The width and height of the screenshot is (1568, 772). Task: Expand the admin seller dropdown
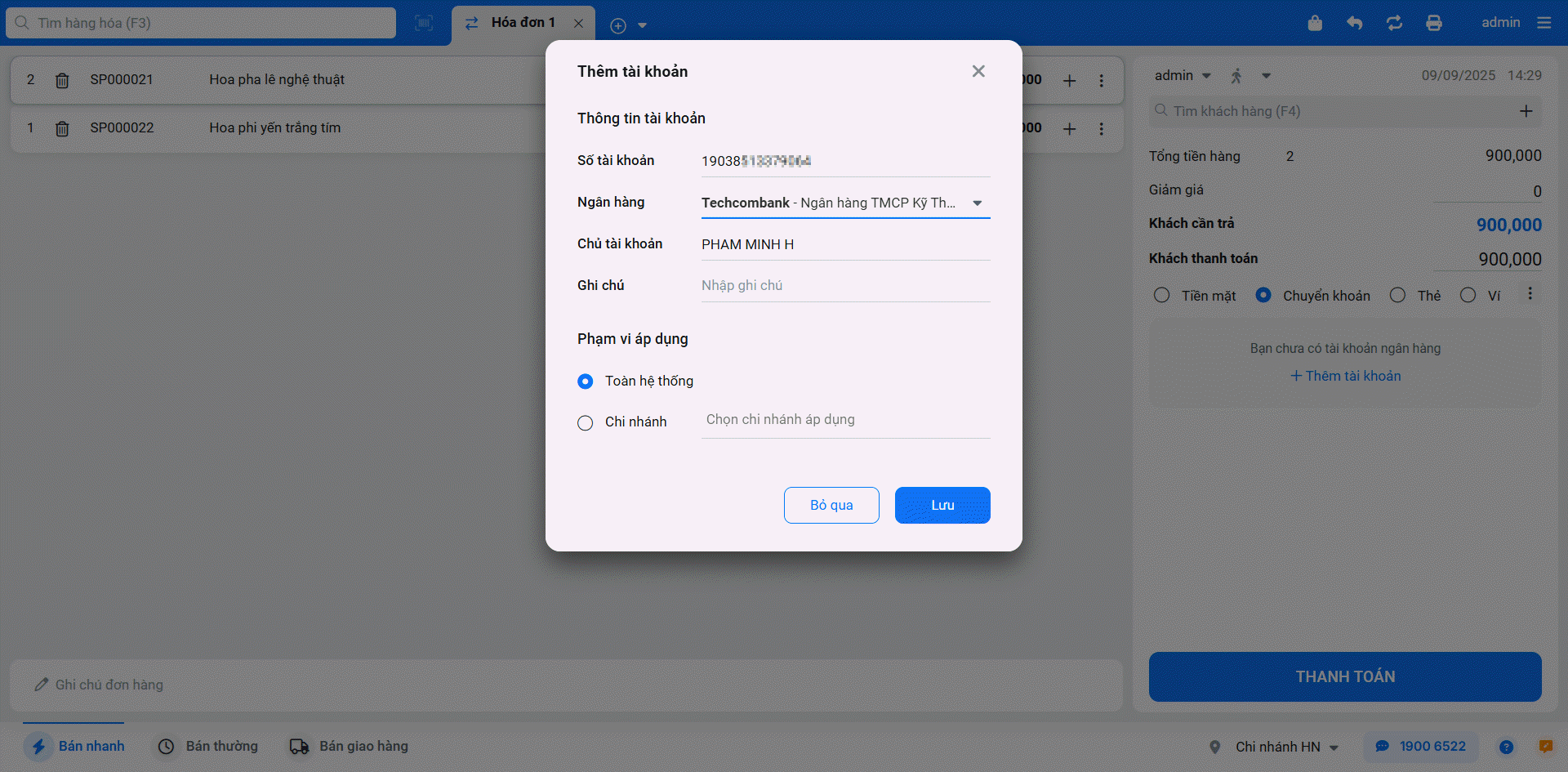tap(1183, 75)
